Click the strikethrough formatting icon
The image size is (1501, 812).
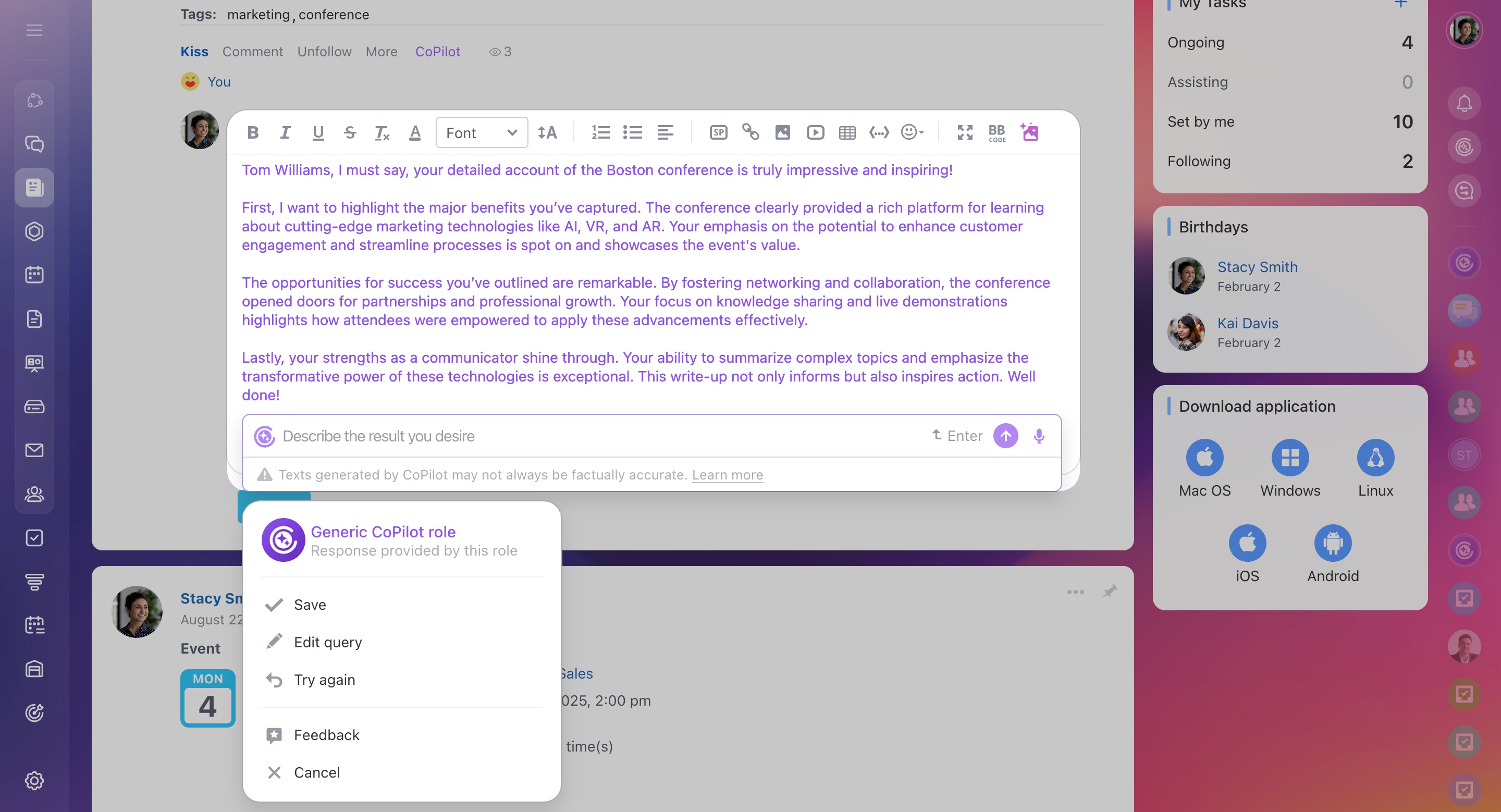click(x=350, y=133)
